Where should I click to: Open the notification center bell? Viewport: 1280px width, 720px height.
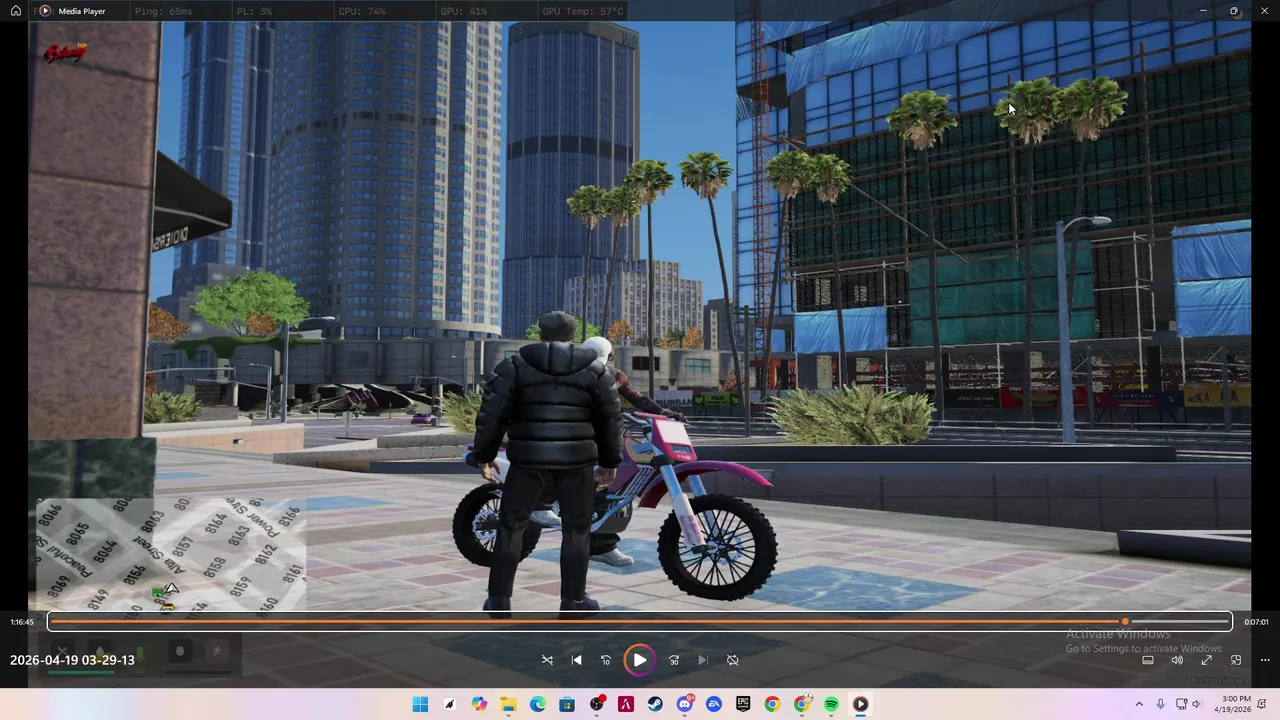[1264, 704]
